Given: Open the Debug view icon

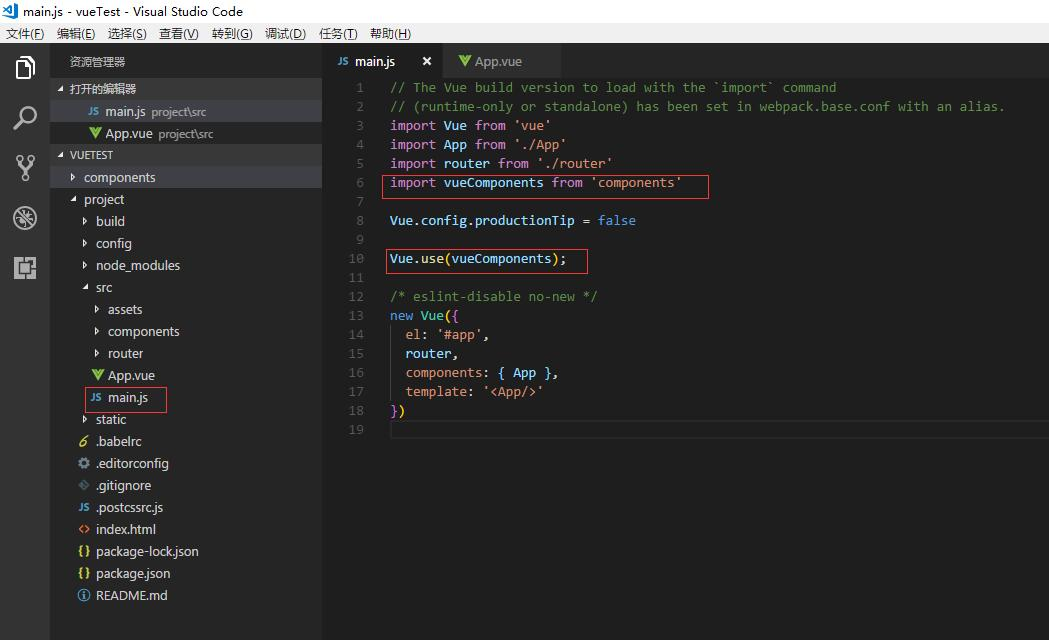Looking at the screenshot, I should click(25, 218).
